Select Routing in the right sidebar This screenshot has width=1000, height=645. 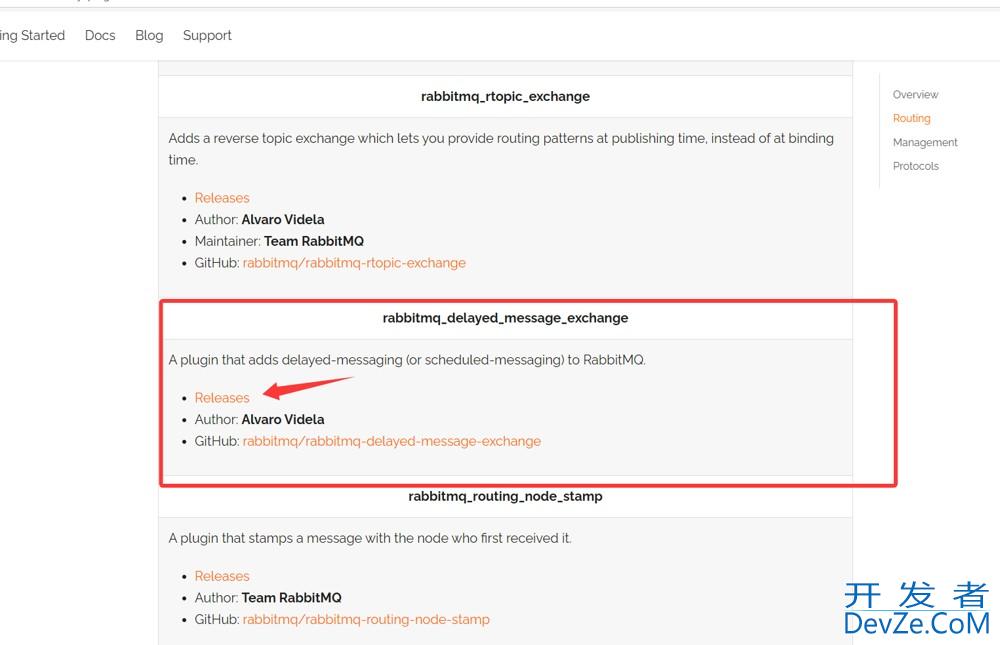coord(911,118)
